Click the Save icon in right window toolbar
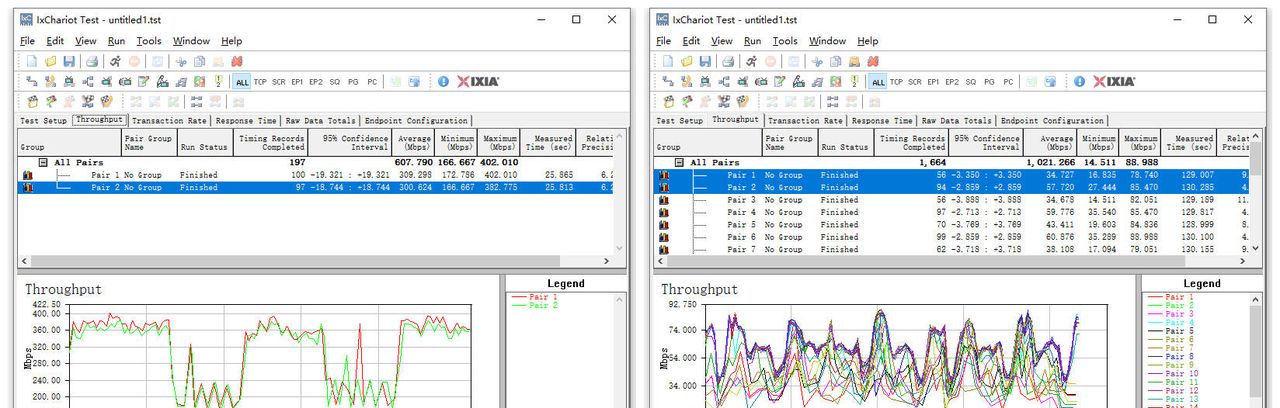The height and width of the screenshot is (408, 1280). pos(704,61)
